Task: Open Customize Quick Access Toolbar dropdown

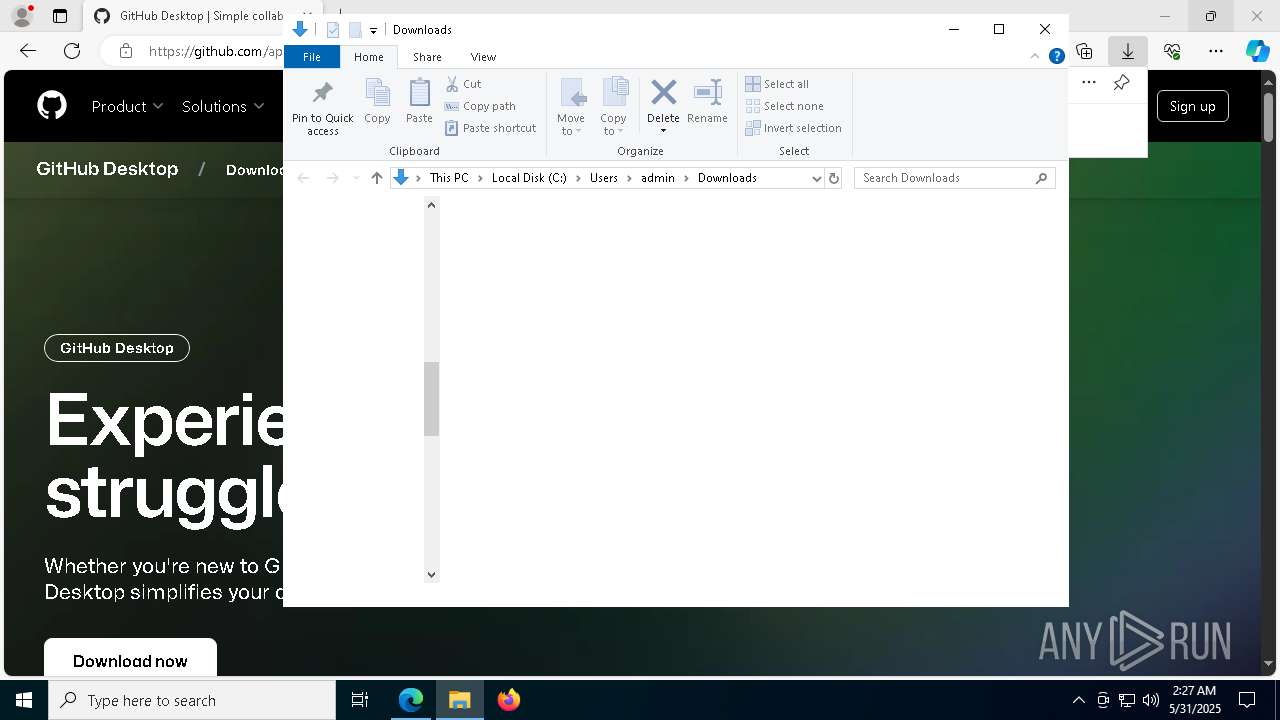Action: pyautogui.click(x=373, y=31)
